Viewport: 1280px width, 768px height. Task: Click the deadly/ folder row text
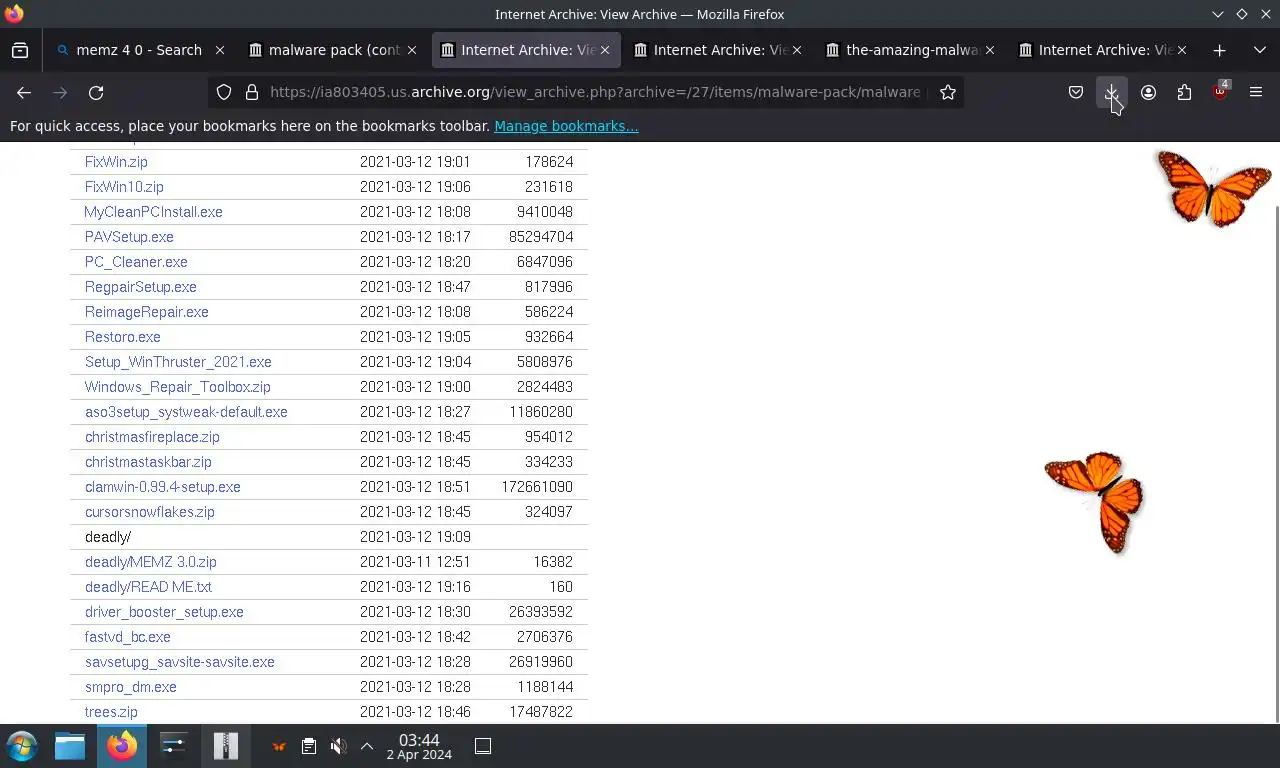[108, 537]
